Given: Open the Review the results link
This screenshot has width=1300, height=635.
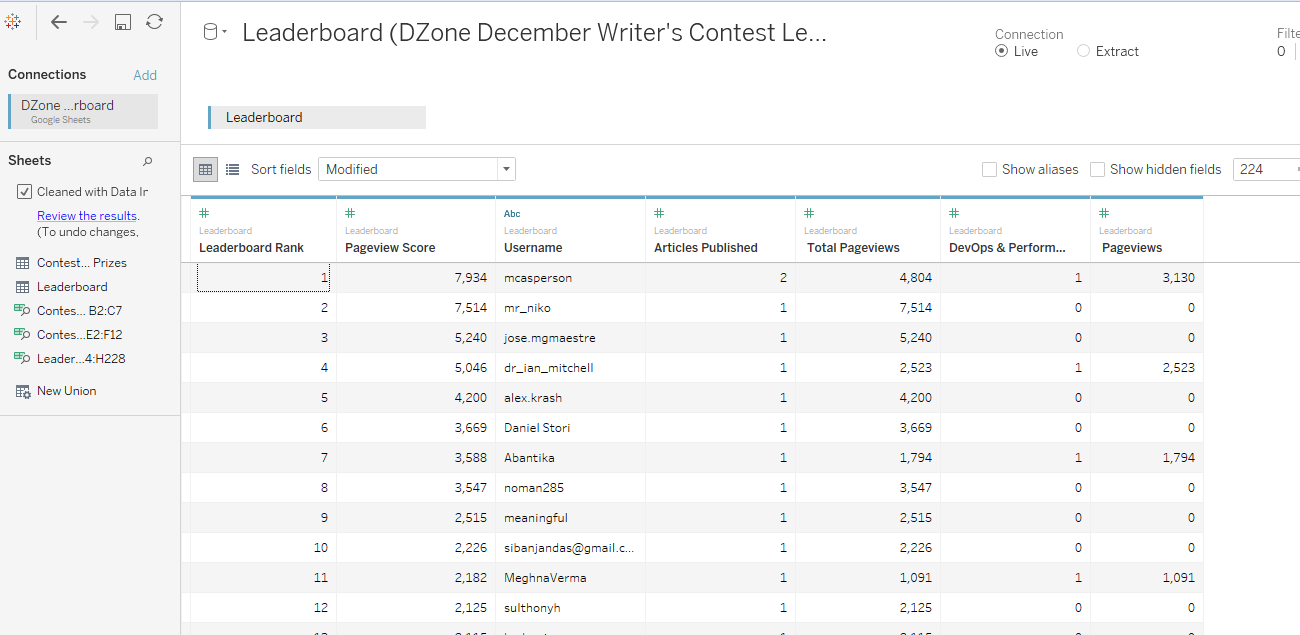Looking at the screenshot, I should [87, 216].
